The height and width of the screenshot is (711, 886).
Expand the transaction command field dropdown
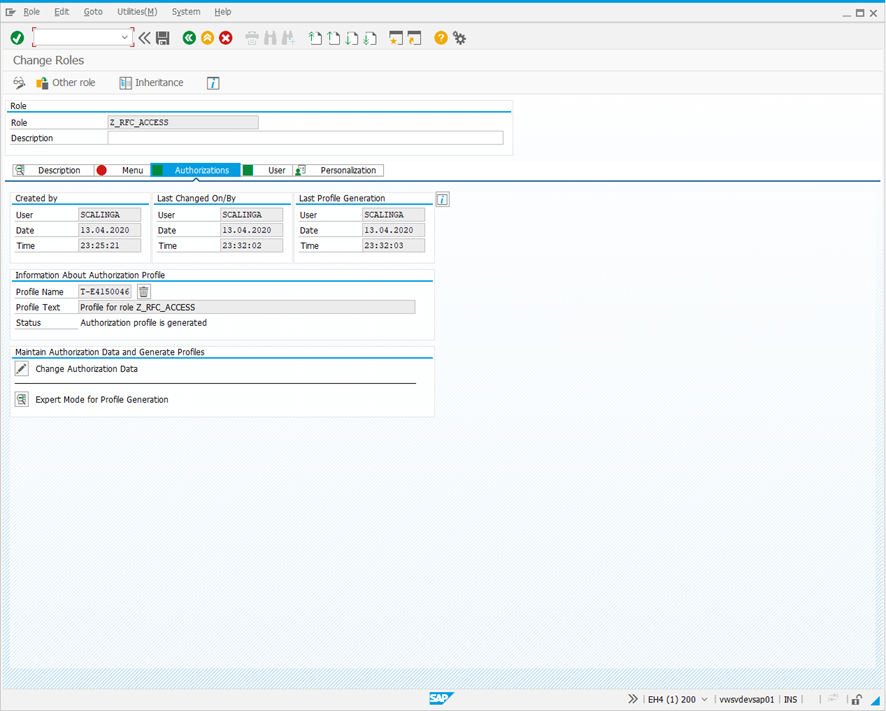coord(125,38)
